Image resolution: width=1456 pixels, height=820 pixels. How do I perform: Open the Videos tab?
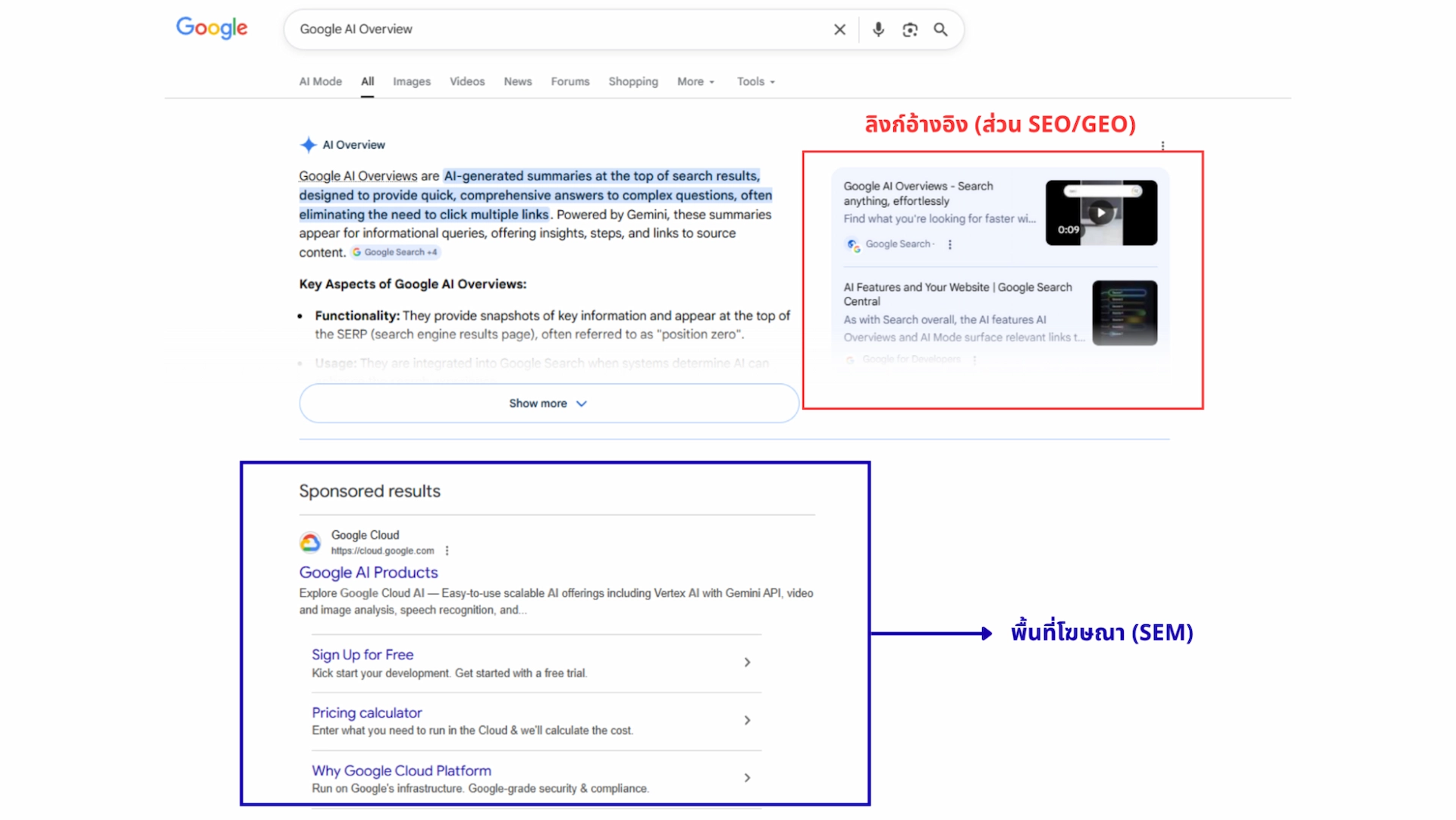pyautogui.click(x=467, y=81)
